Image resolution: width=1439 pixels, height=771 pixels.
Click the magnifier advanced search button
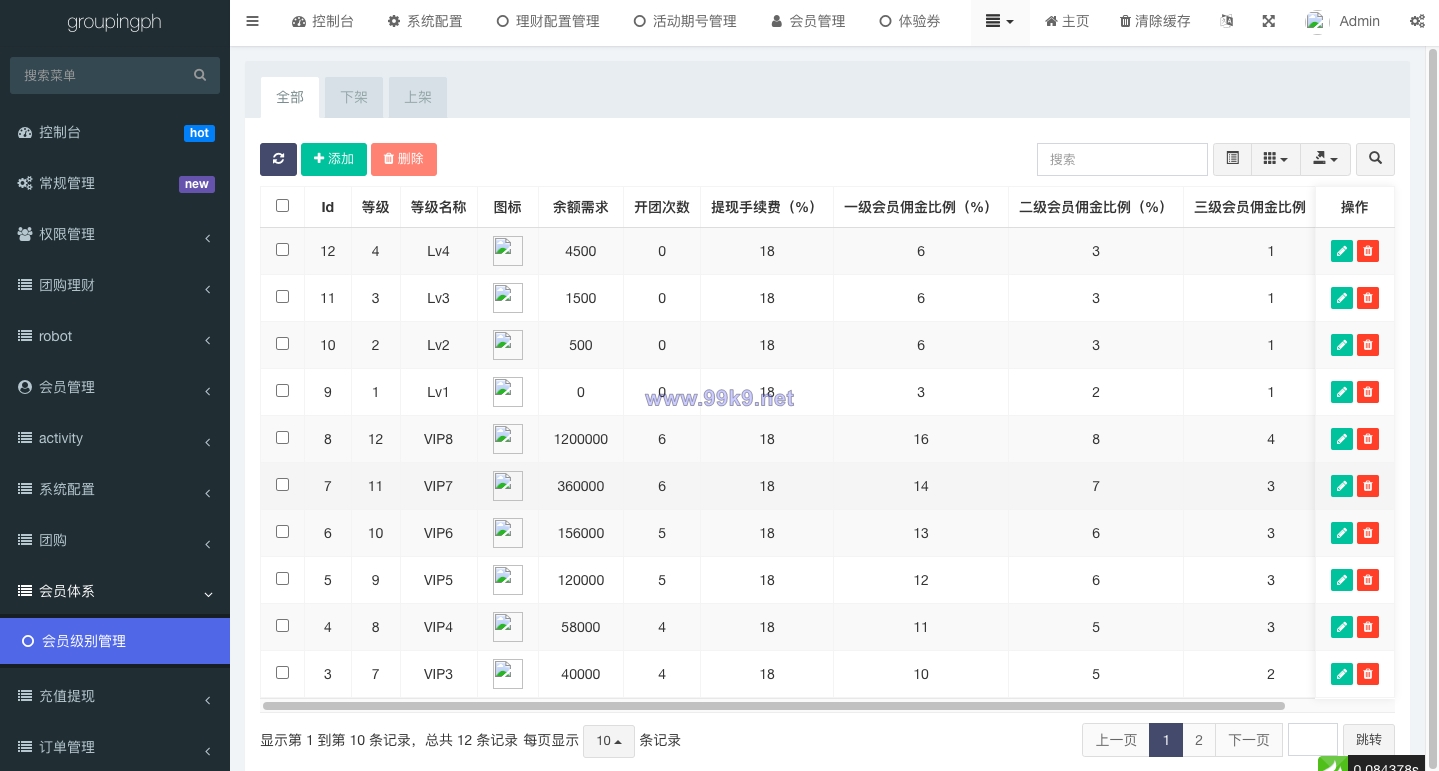(1376, 159)
